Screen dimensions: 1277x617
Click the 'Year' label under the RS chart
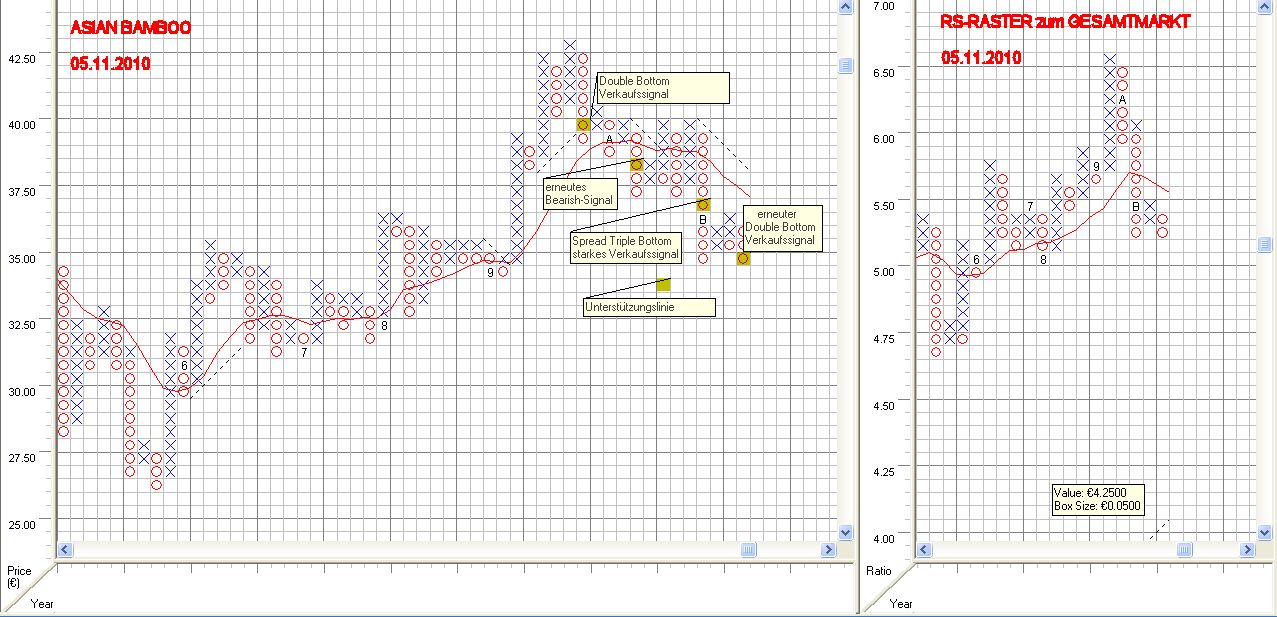(901, 604)
